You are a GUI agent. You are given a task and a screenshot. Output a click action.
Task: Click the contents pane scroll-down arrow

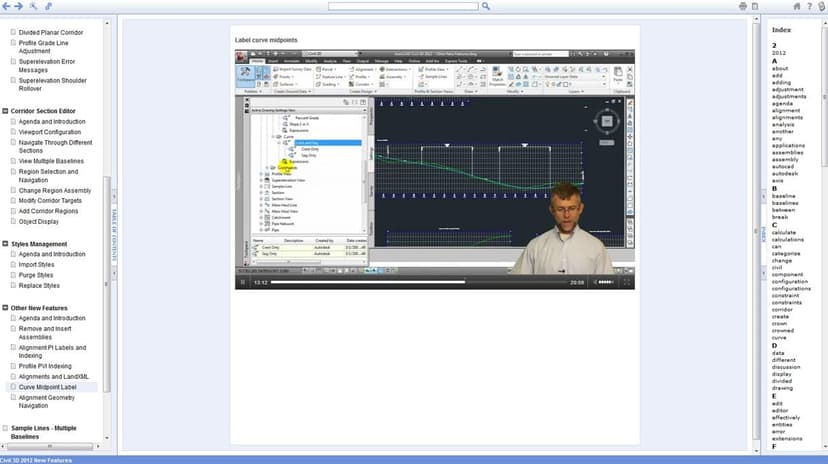pyautogui.click(x=107, y=438)
